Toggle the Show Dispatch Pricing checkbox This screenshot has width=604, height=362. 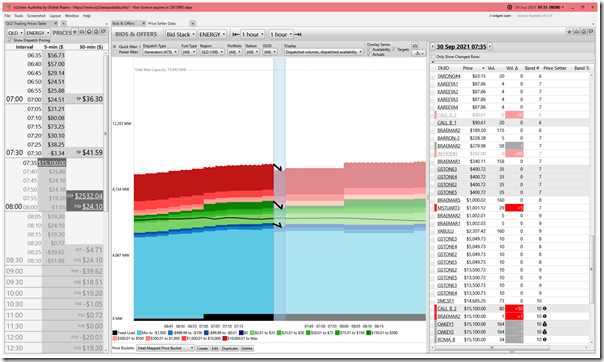click(10, 40)
